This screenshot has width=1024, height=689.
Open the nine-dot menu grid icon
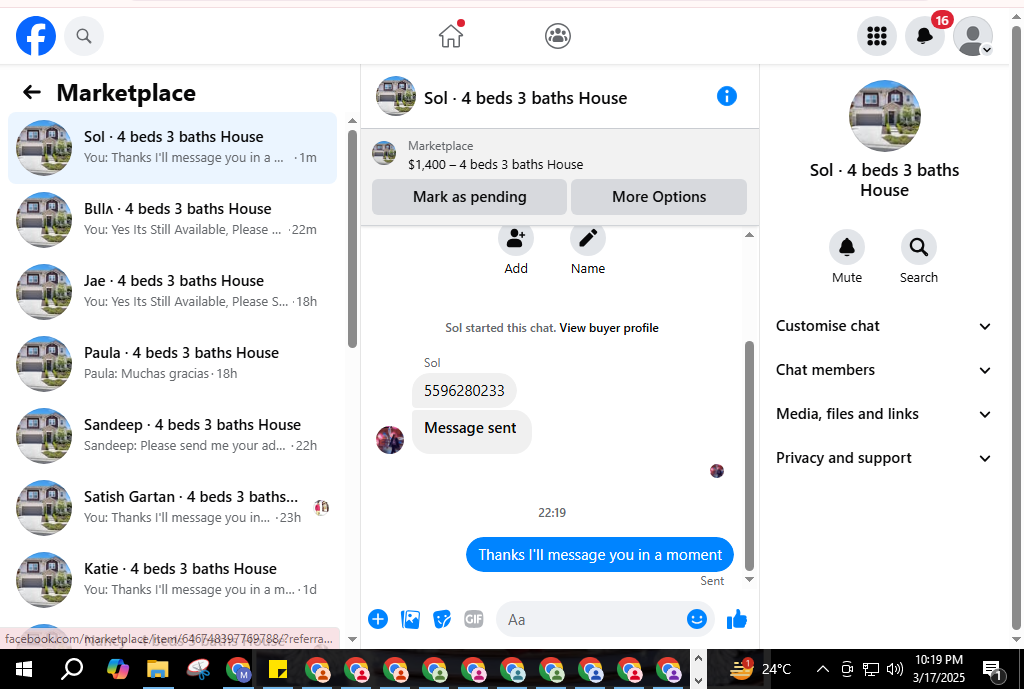pyautogui.click(x=876, y=36)
